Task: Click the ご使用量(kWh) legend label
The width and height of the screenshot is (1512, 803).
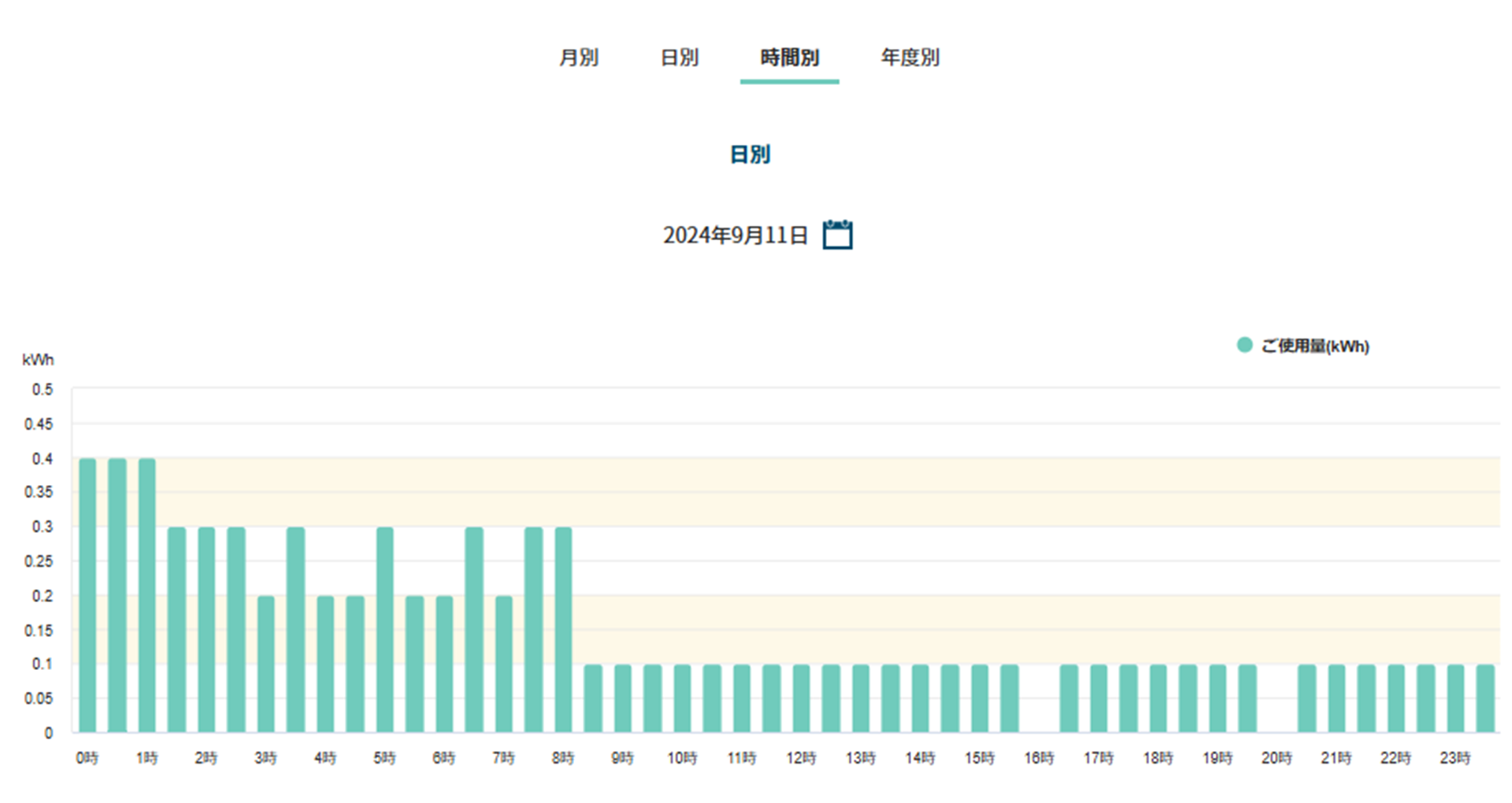Action: [1315, 346]
